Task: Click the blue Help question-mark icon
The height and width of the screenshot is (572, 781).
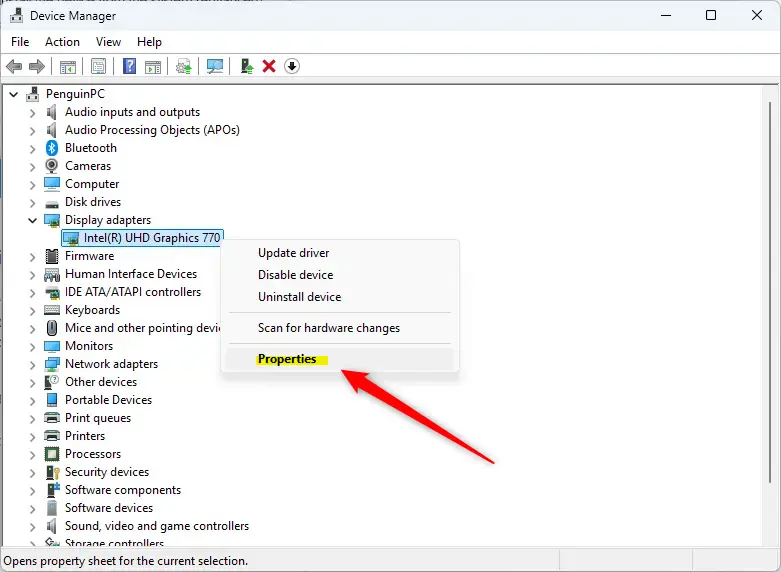Action: pyautogui.click(x=130, y=66)
